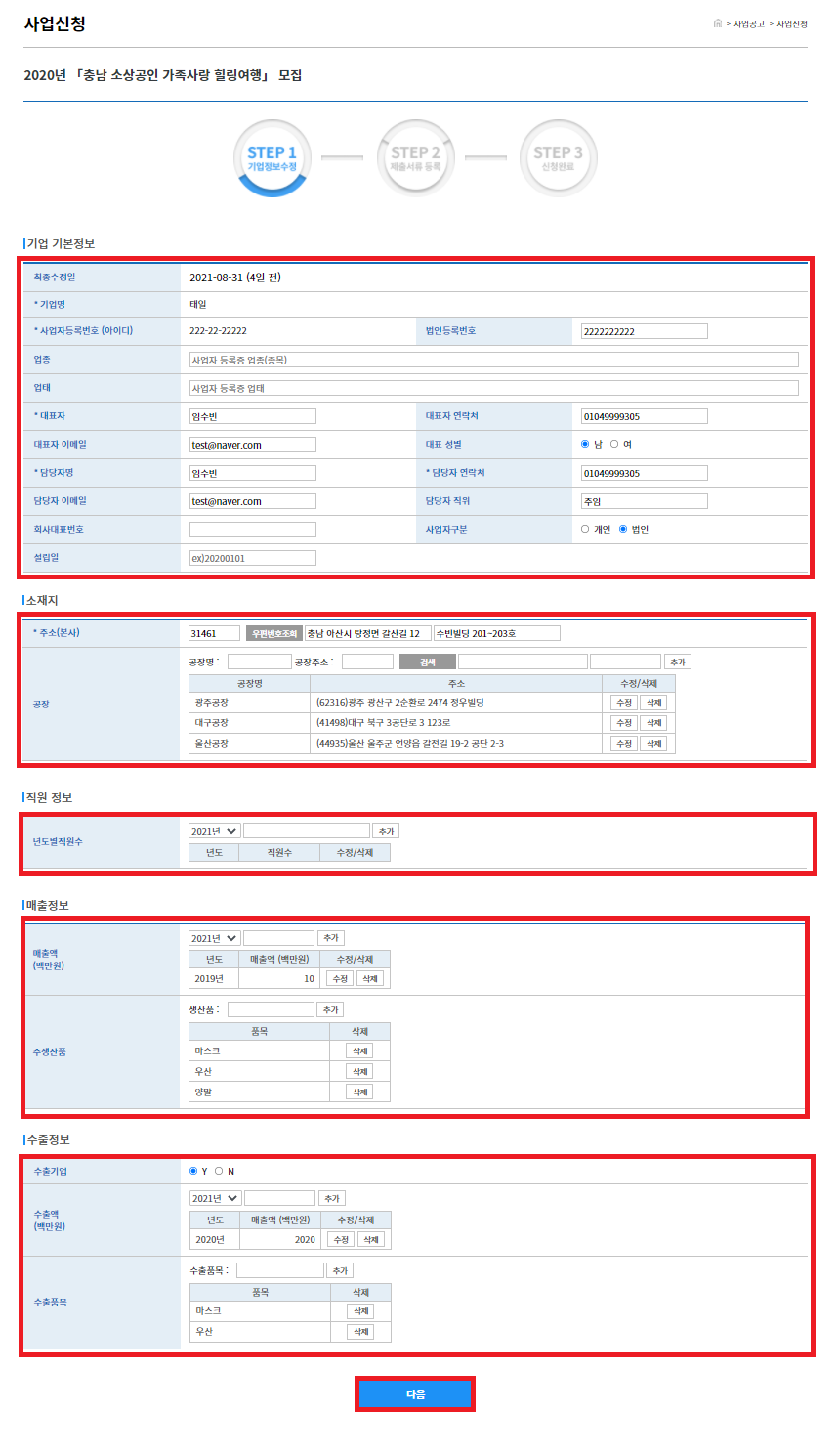The height and width of the screenshot is (1456, 838).
Task: Click 수정 for 2020년 수출액 row
Action: (341, 1239)
